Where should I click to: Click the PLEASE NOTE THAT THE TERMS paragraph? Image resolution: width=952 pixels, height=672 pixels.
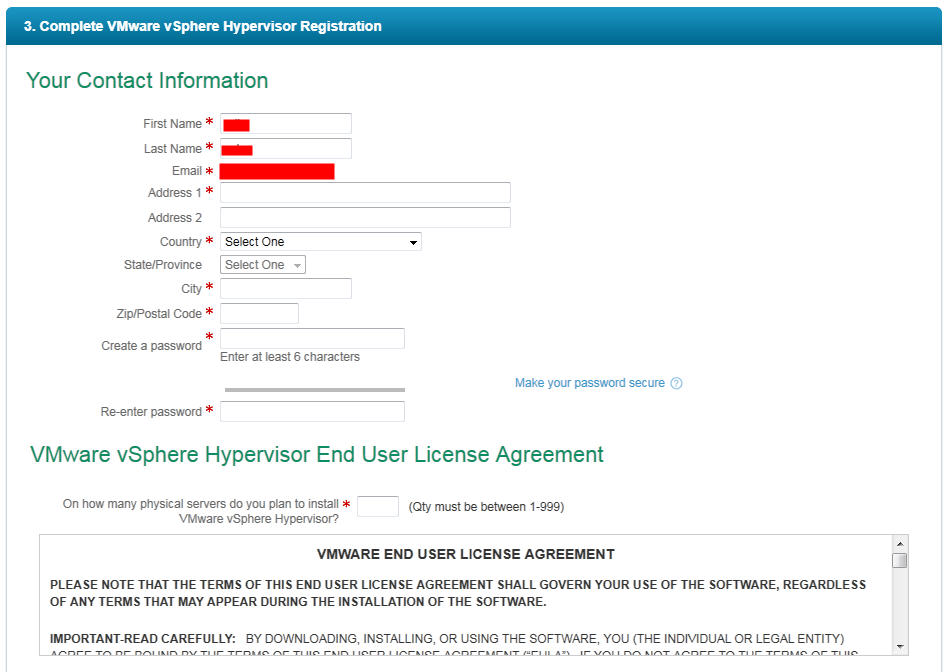(x=458, y=593)
